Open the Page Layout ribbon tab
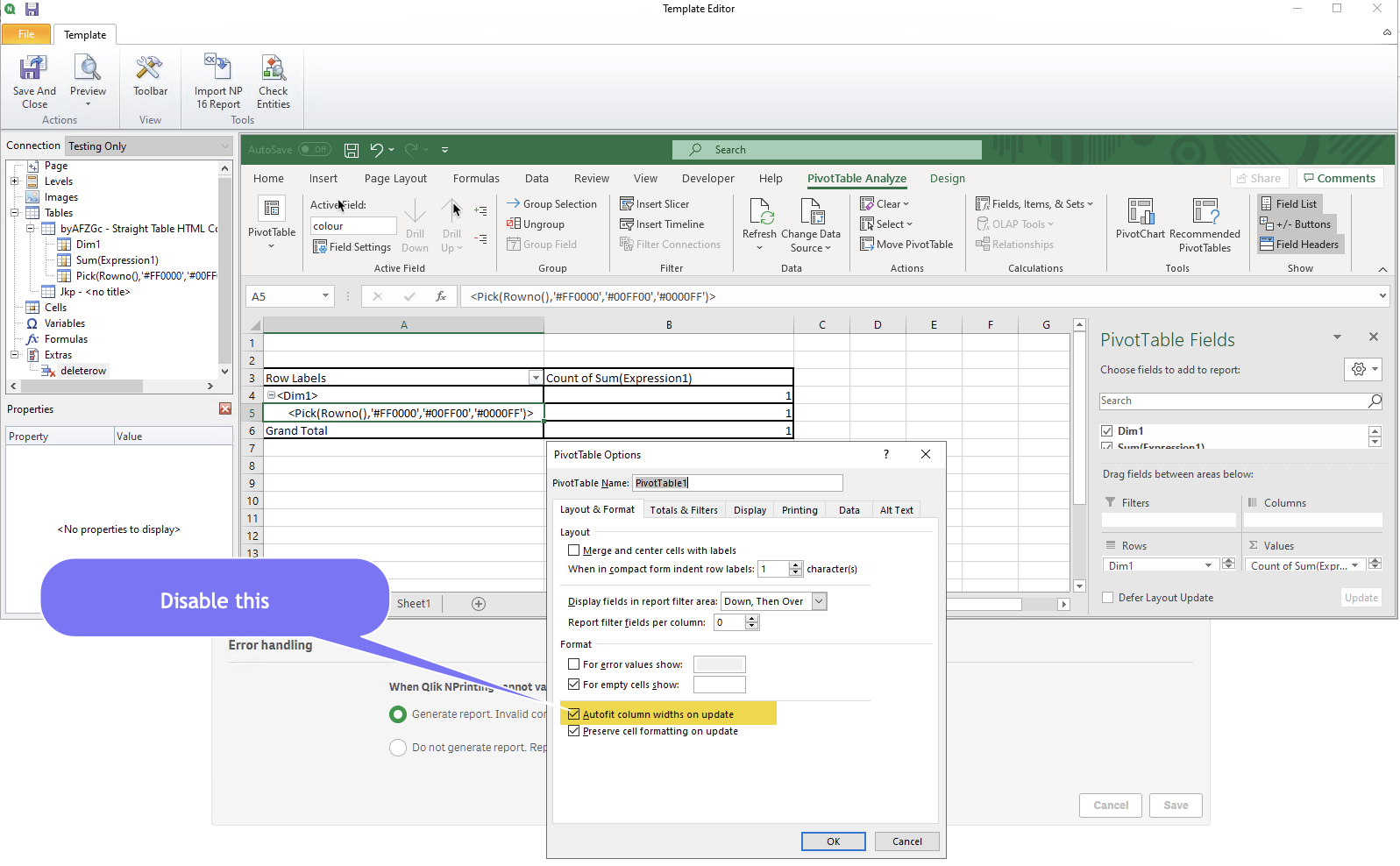Image resolution: width=1400 pixels, height=866 pixels. click(395, 179)
